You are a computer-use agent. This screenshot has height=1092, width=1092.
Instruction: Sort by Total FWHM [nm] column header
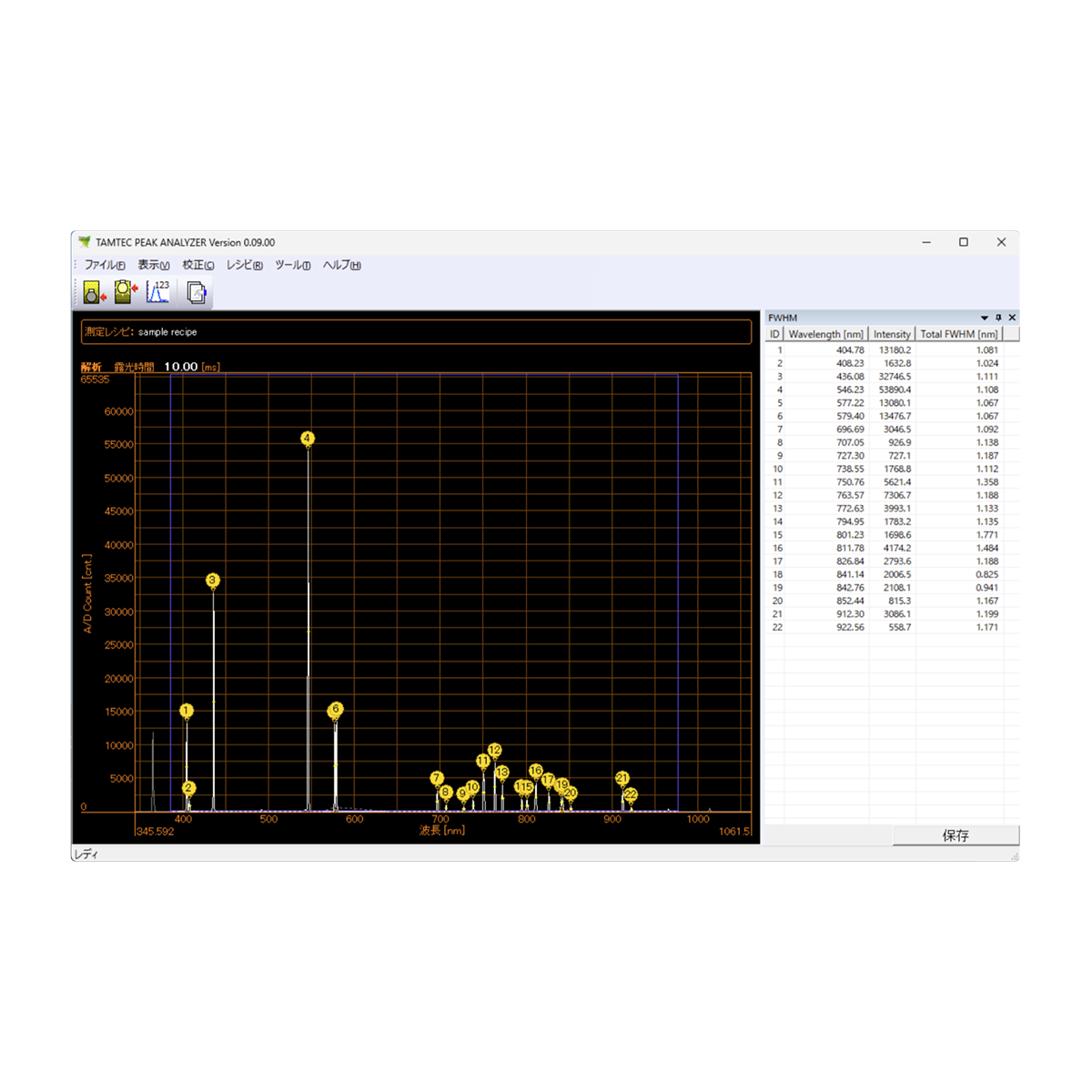958,334
